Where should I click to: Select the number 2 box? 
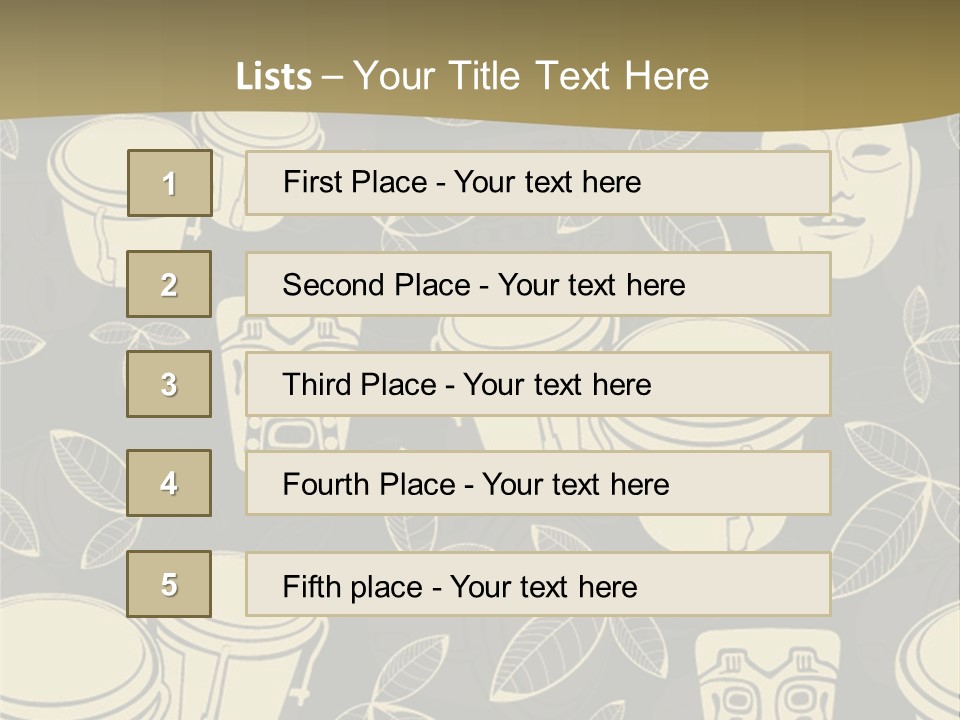[x=169, y=284]
